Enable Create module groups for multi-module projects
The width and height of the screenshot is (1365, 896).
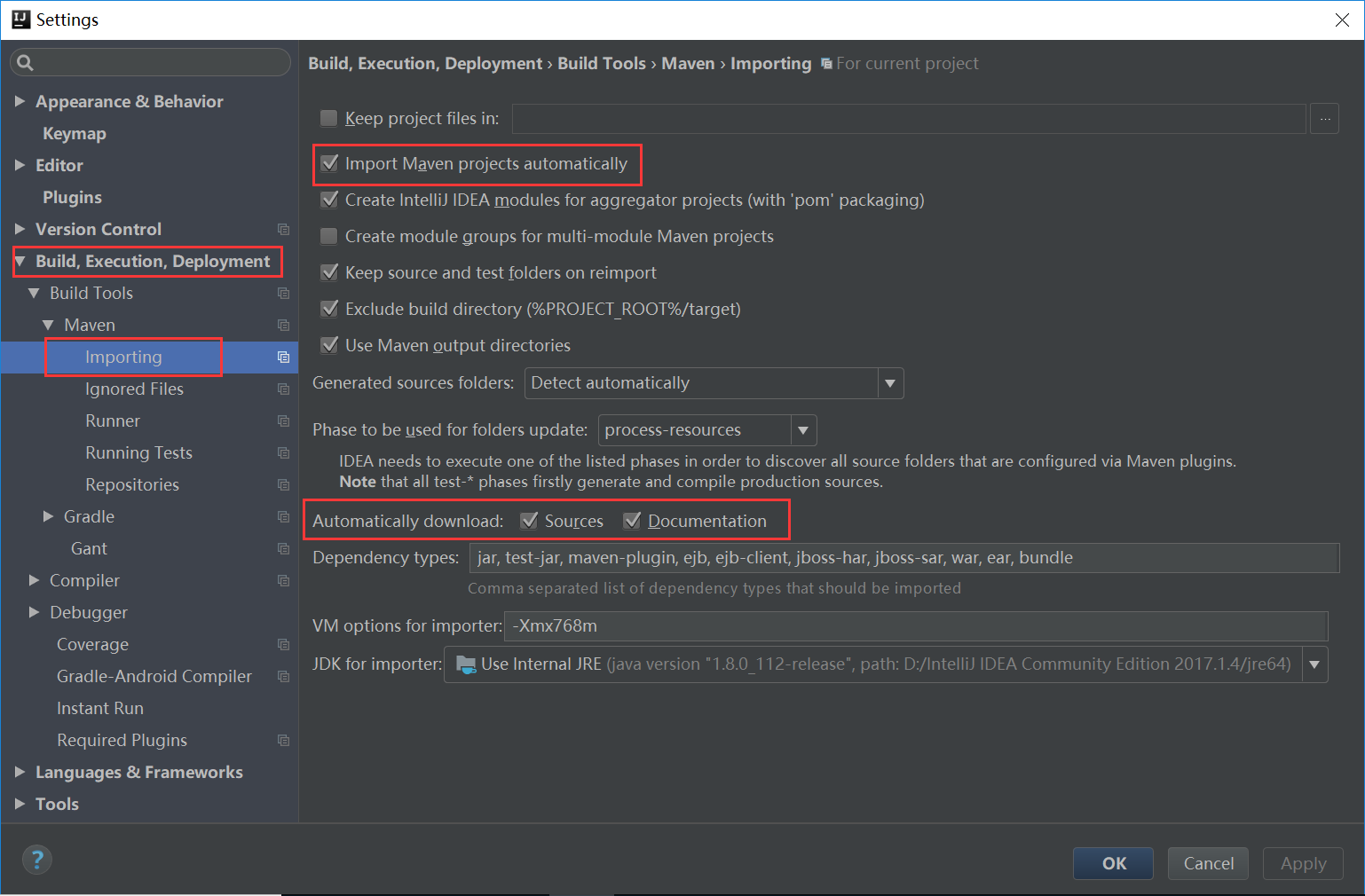328,236
